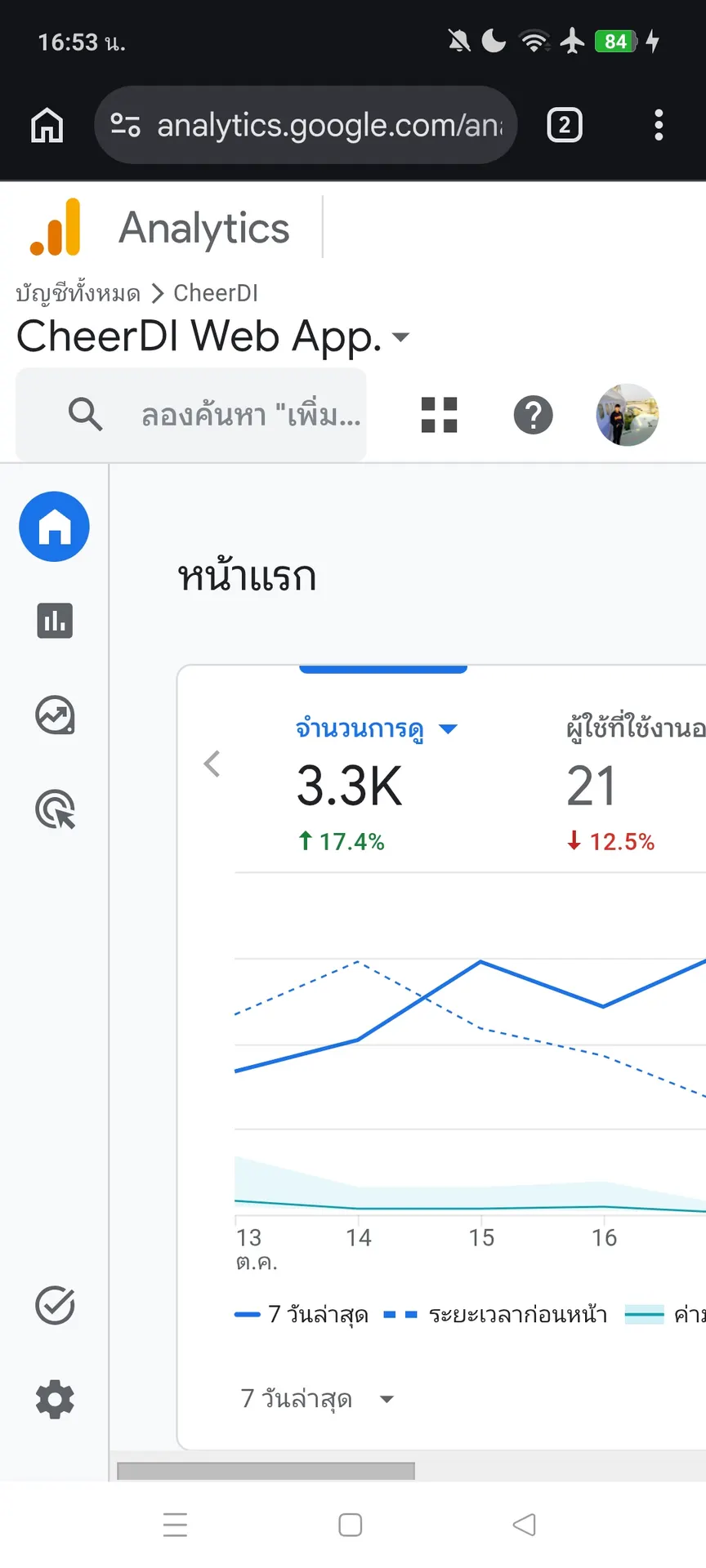Open the จำนวนการดู metric dropdown

(377, 728)
